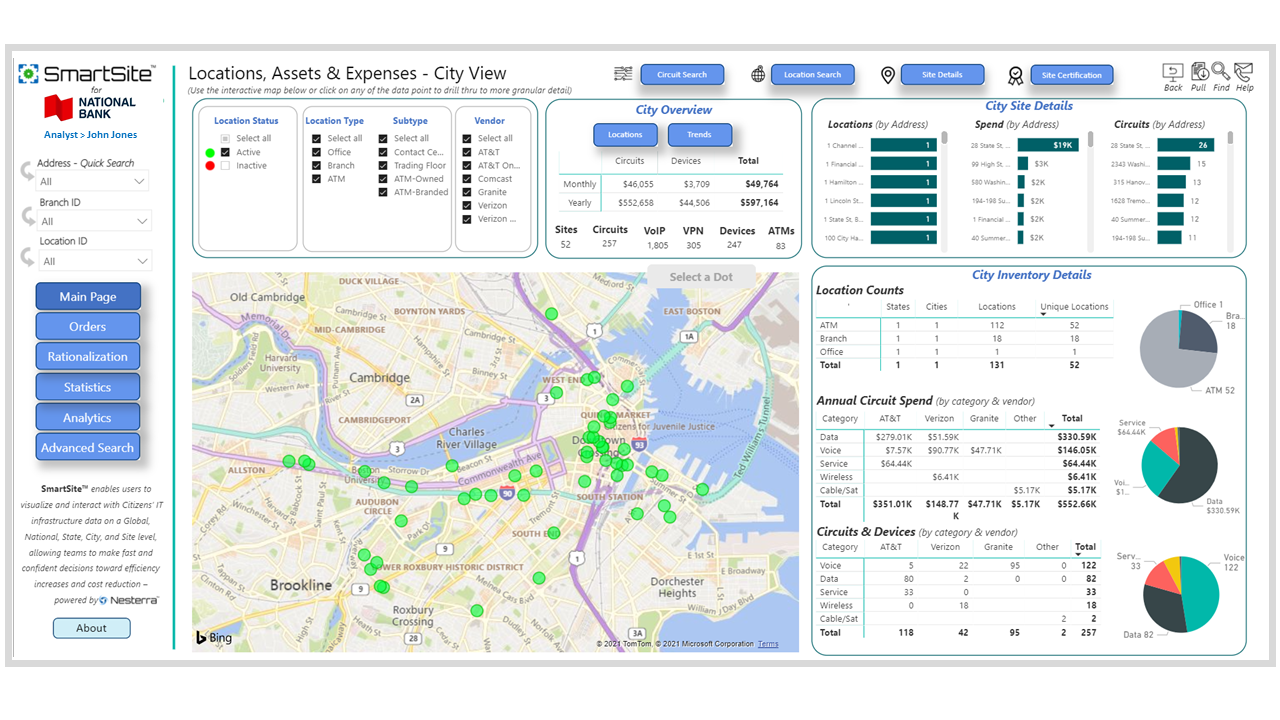This screenshot has width=1280, height=720.
Task: Open the Rationalization page
Action: [x=88, y=357]
